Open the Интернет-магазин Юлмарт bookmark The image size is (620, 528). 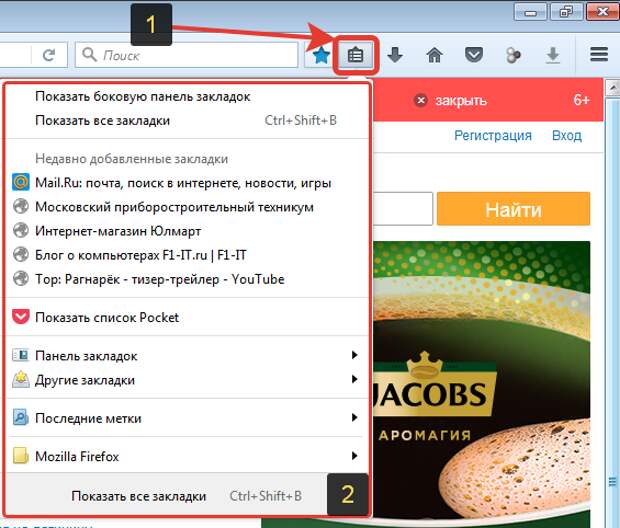118,231
